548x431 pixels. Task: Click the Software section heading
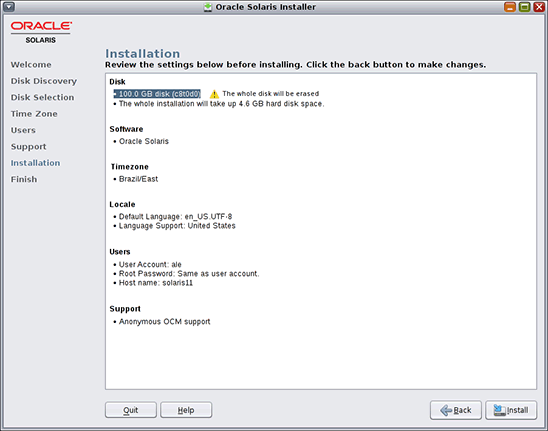(126, 129)
